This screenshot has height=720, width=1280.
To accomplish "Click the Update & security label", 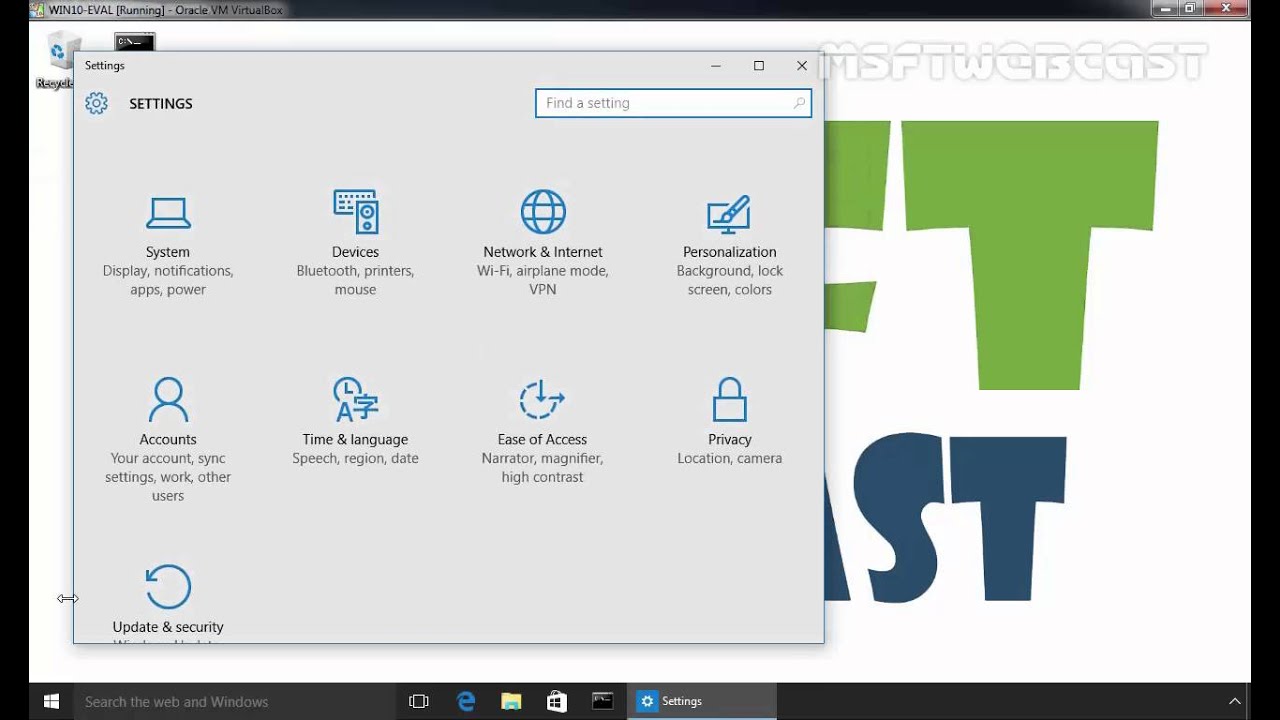I will [168, 627].
